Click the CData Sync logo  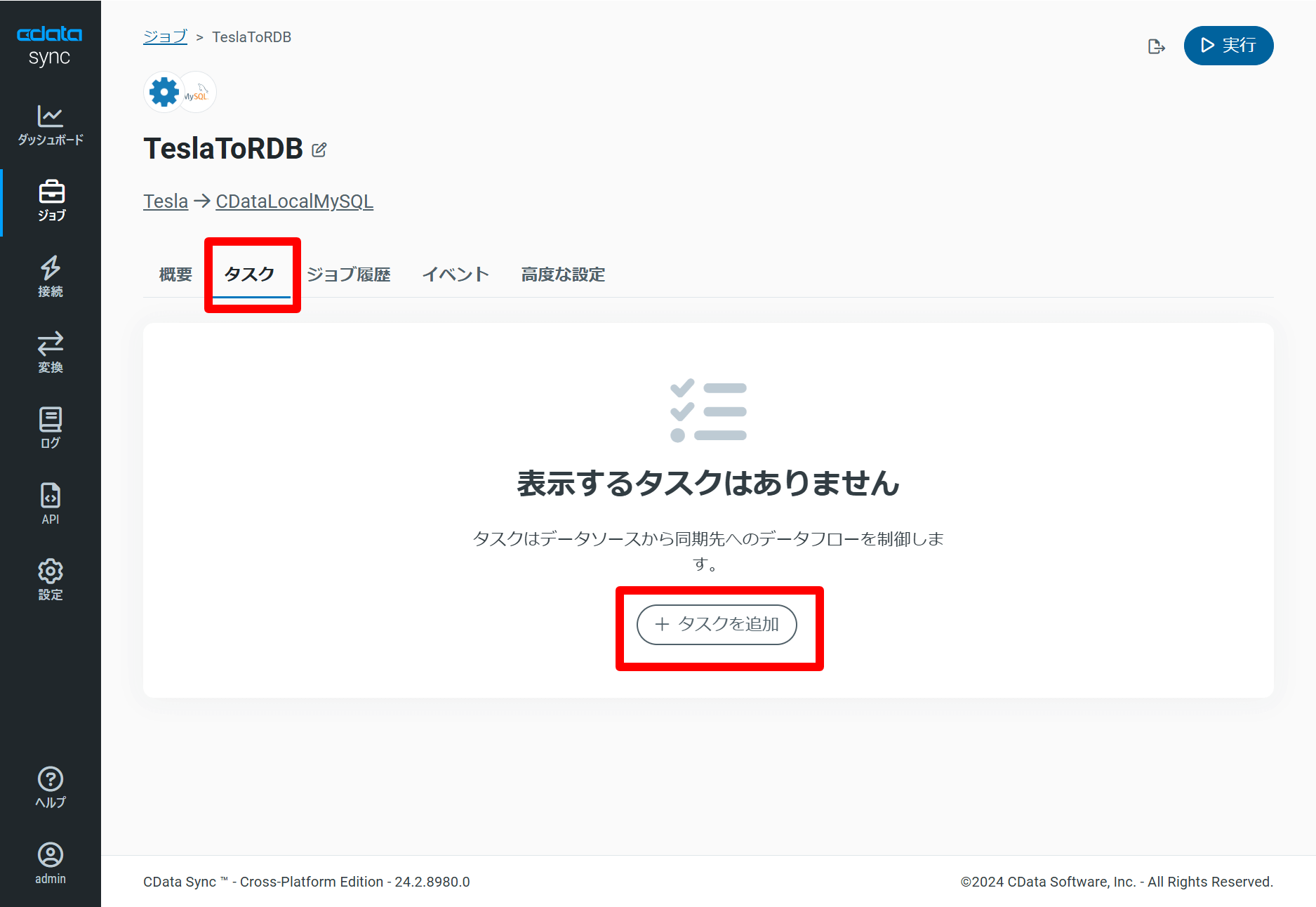50,46
